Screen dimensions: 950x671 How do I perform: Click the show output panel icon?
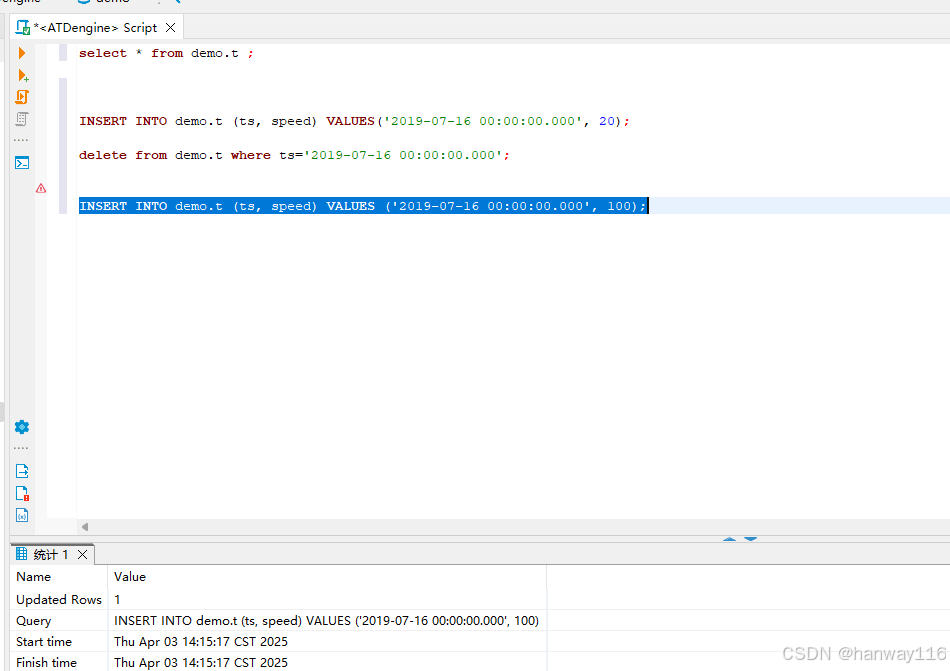coord(22,471)
